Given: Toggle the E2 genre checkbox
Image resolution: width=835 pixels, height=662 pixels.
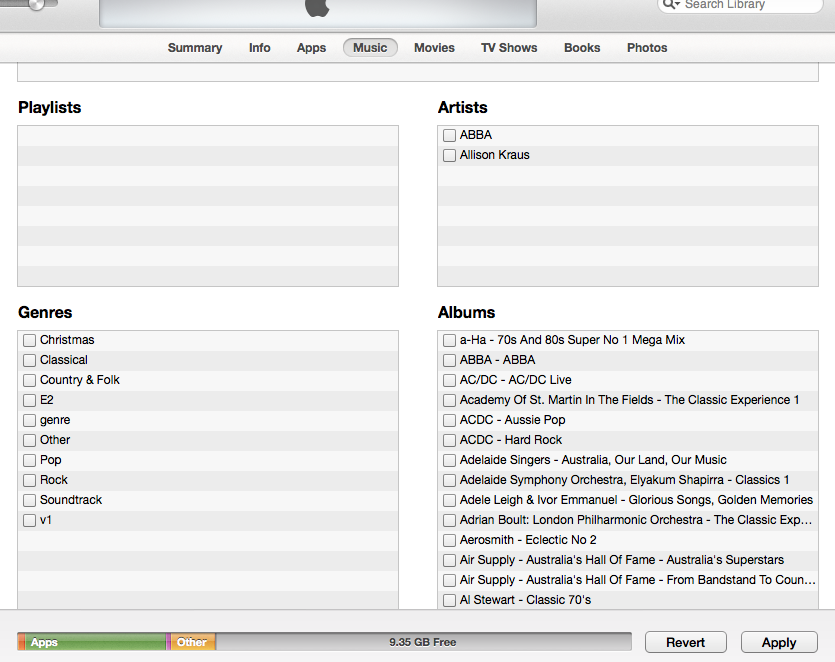Looking at the screenshot, I should [29, 401].
